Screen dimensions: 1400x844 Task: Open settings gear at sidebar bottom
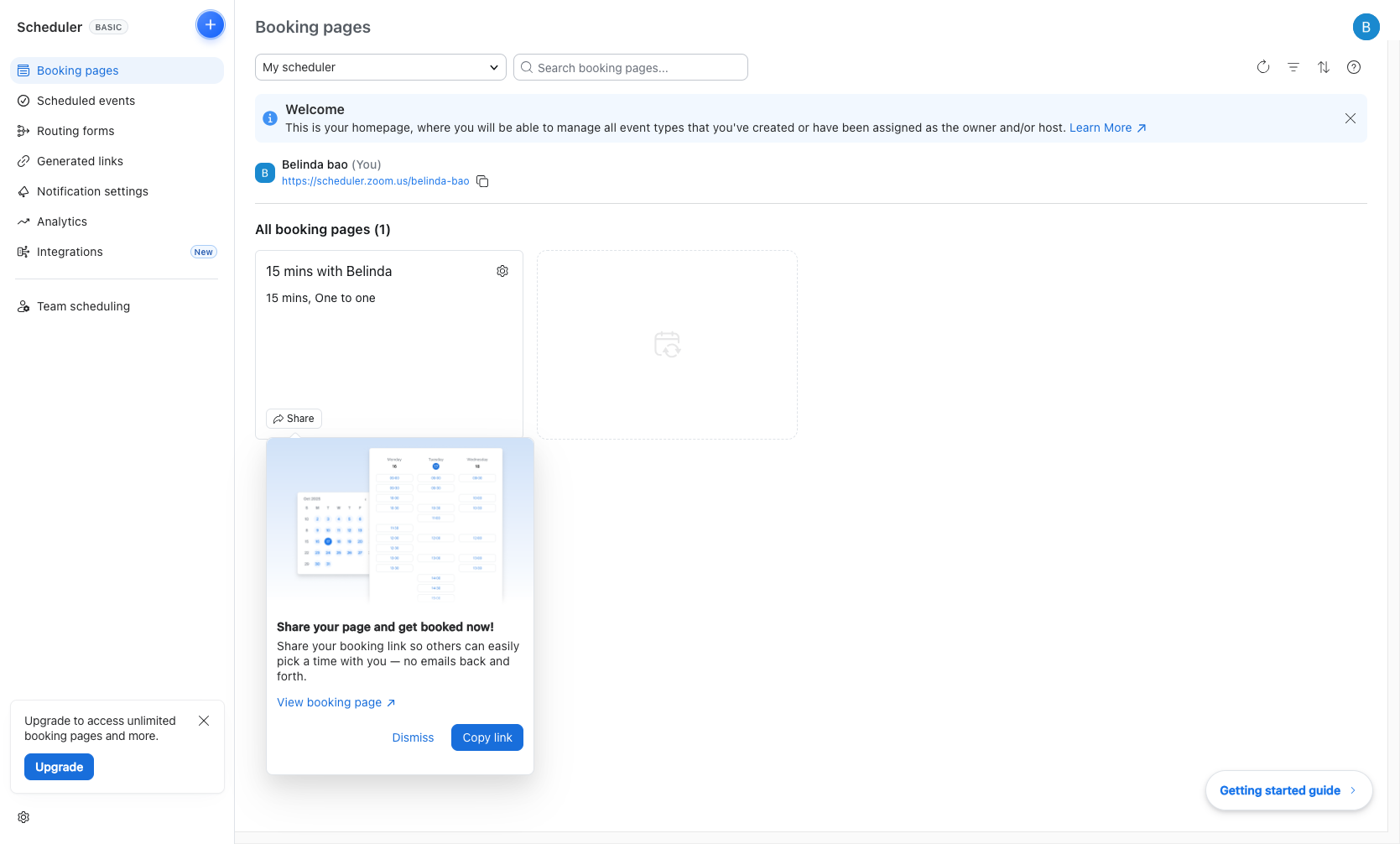pos(23,817)
